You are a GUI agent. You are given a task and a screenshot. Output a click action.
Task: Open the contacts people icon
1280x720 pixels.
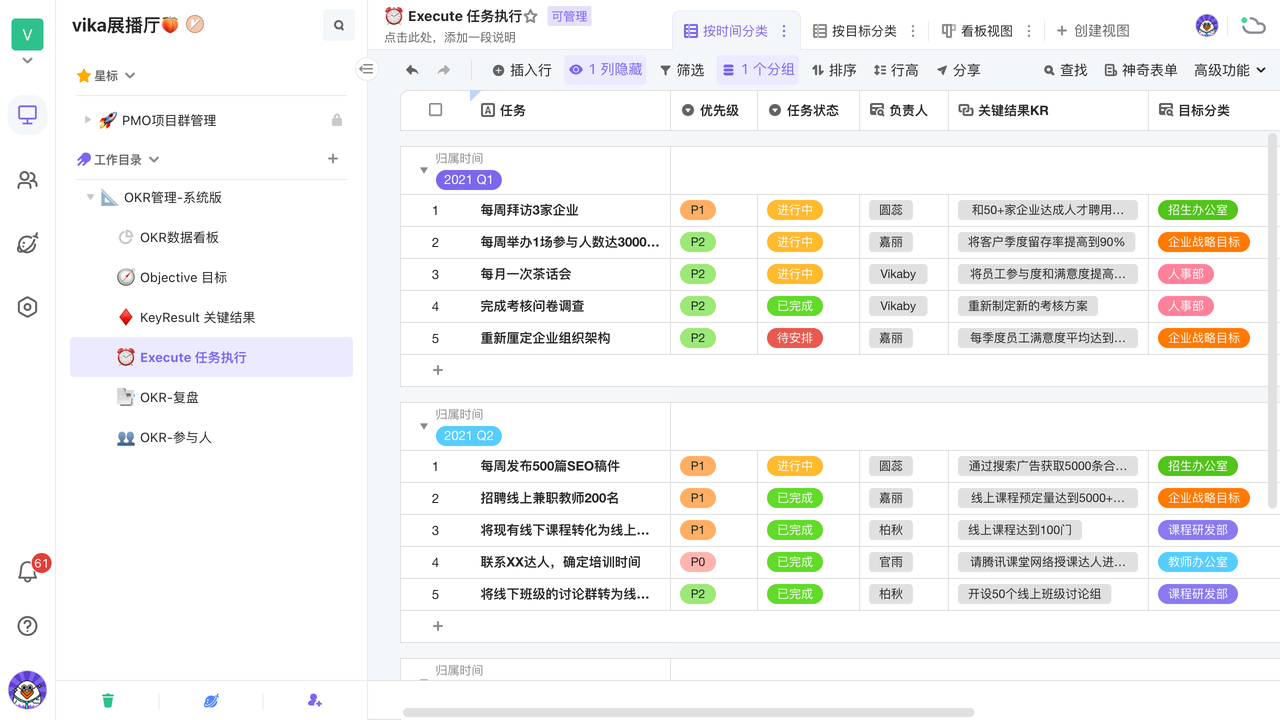coord(28,180)
